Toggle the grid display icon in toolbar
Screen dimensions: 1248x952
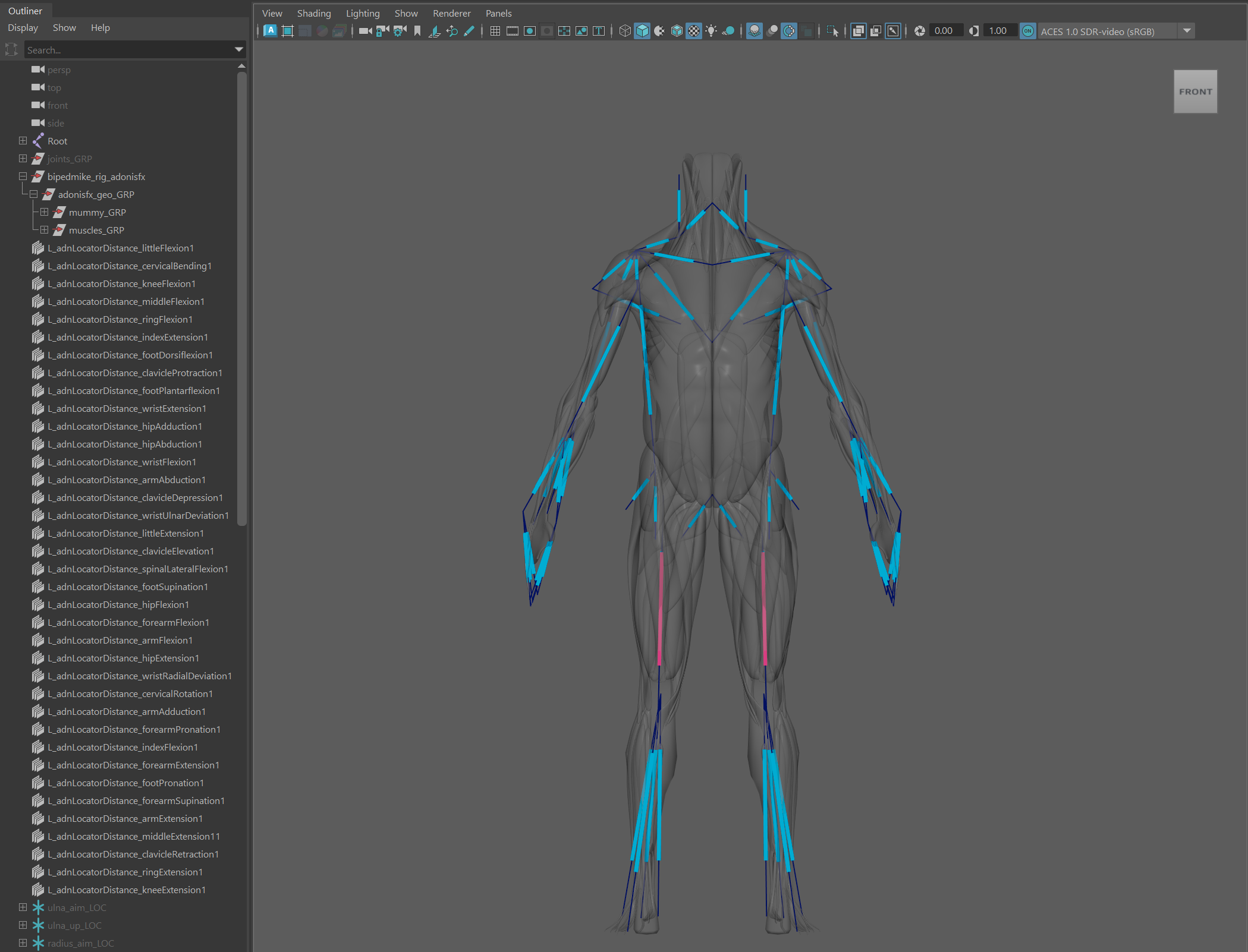click(x=494, y=31)
